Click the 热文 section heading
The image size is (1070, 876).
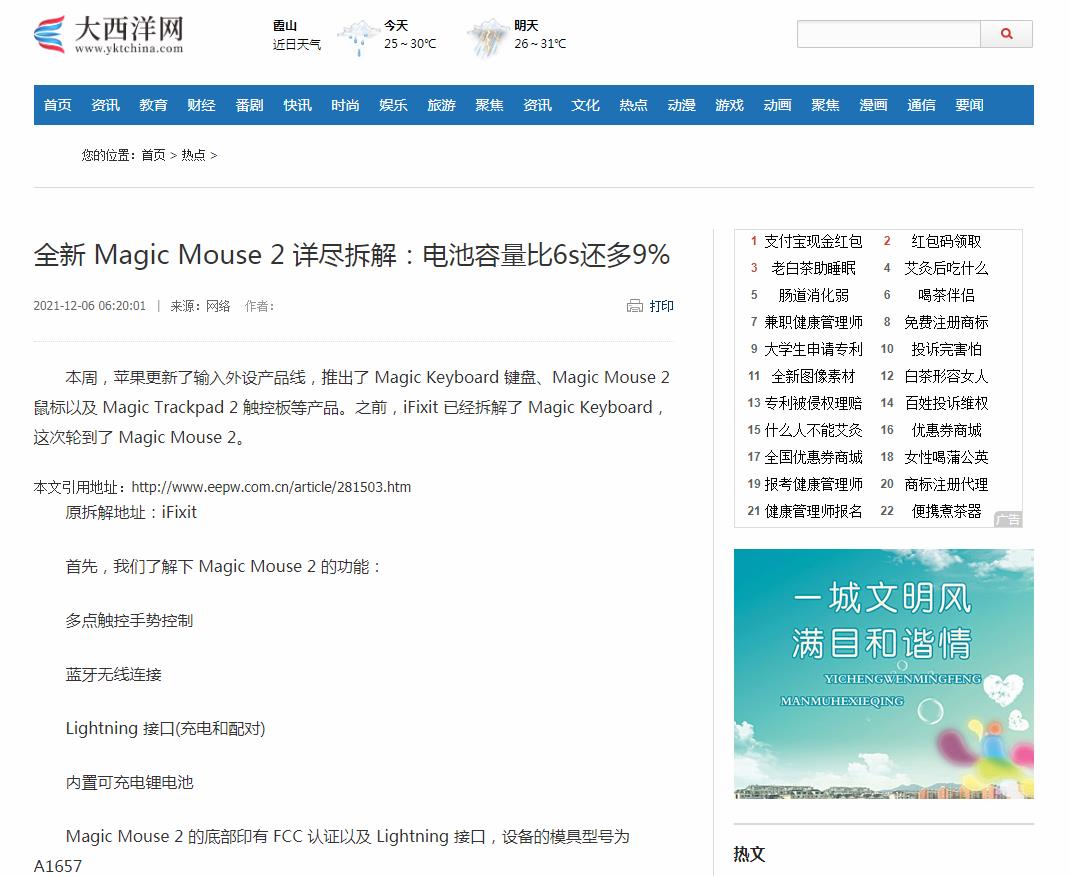click(749, 854)
